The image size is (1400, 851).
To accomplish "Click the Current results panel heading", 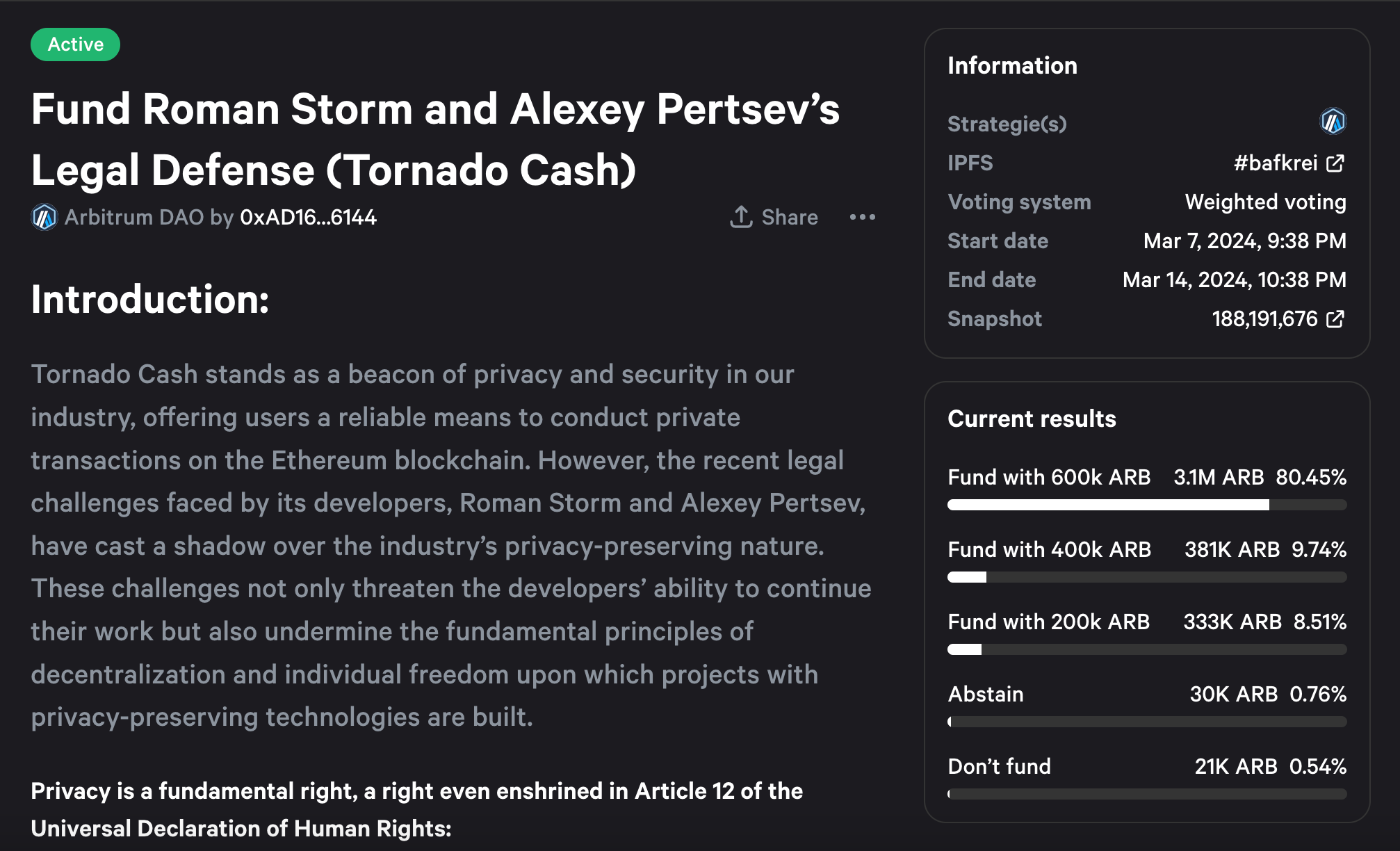I will point(1032,419).
